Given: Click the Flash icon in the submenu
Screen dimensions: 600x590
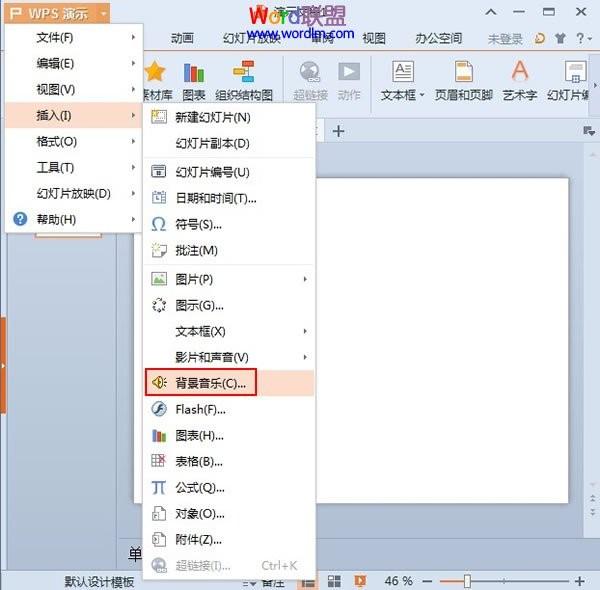Looking at the screenshot, I should click(x=159, y=409).
